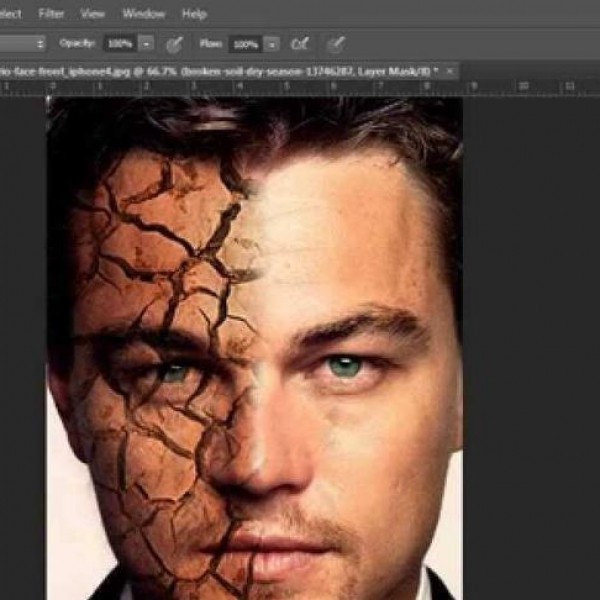Click the Flow 100% value field

coord(245,44)
